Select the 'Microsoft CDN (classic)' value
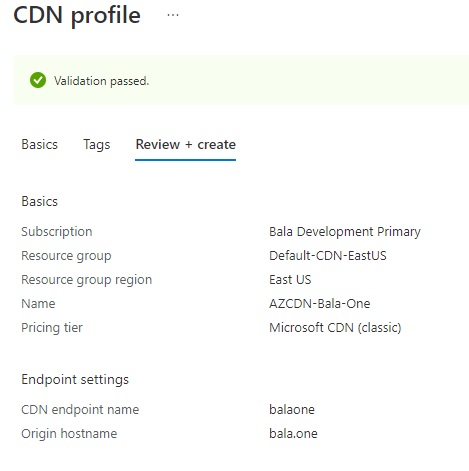The width and height of the screenshot is (469, 471). pyautogui.click(x=335, y=328)
